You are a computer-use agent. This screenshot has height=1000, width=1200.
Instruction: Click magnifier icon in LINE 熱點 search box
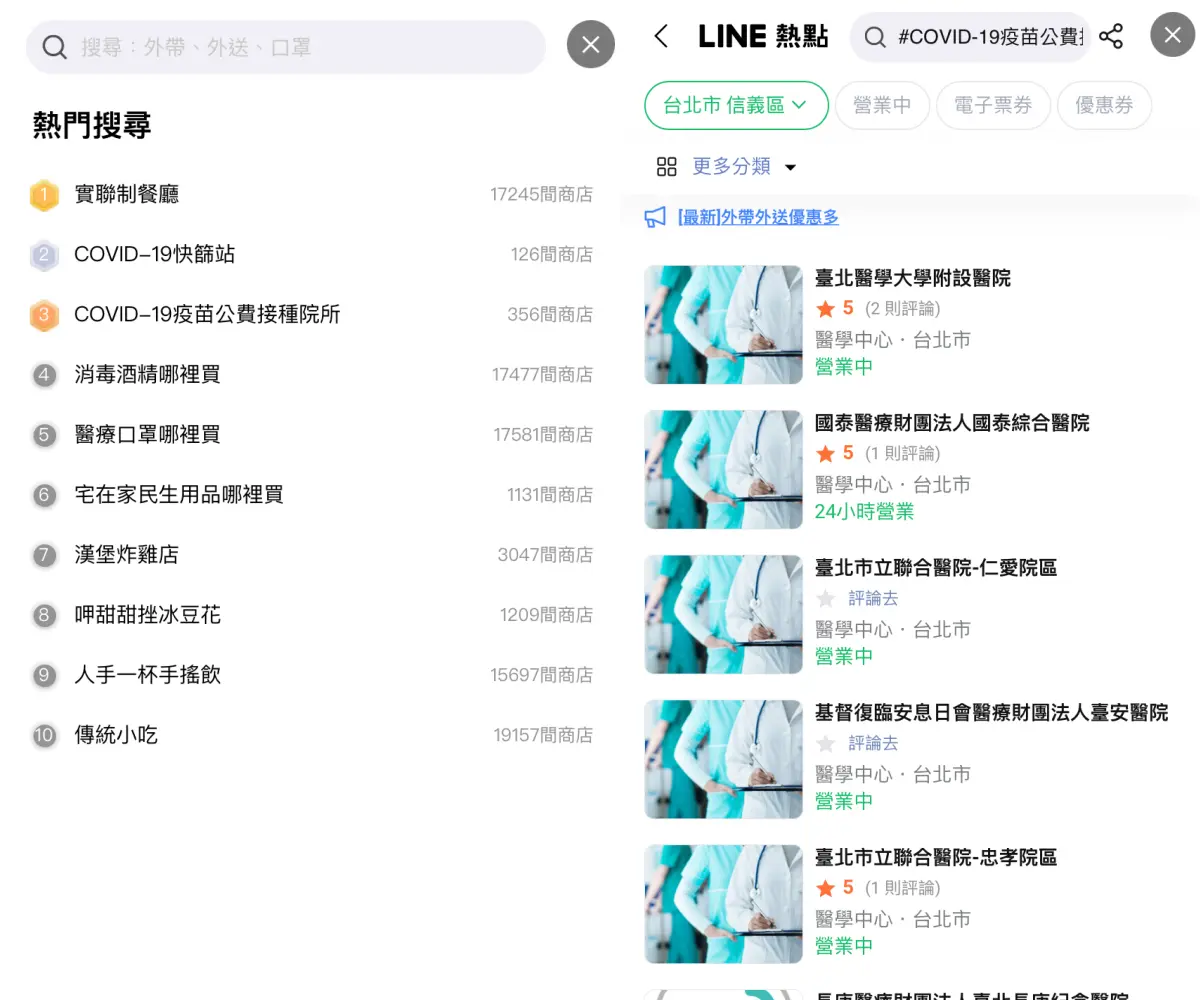pyautogui.click(x=875, y=37)
